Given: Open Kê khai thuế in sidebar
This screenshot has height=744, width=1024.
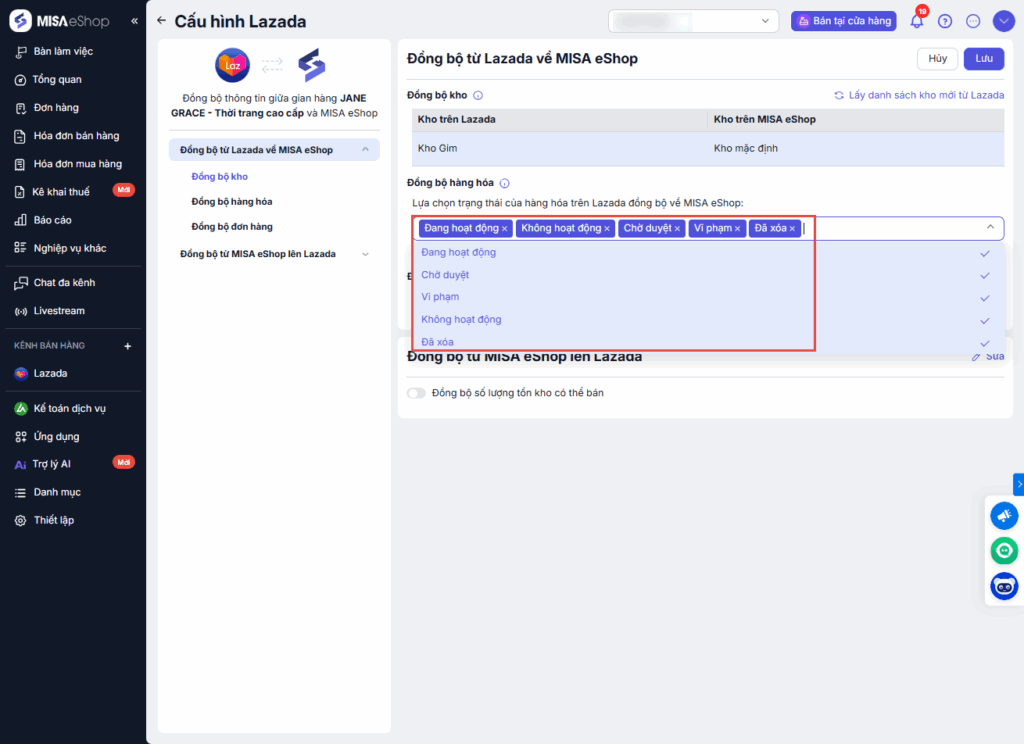Looking at the screenshot, I should pyautogui.click(x=61, y=191).
